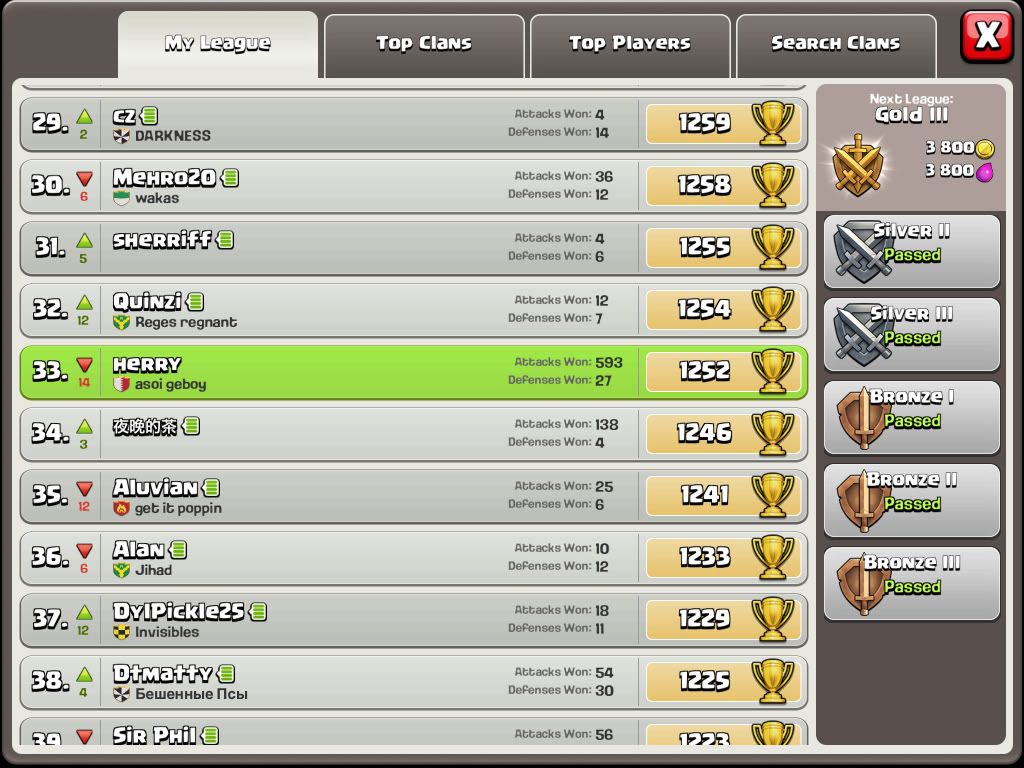
Task: Select the My League tab
Action: point(217,44)
